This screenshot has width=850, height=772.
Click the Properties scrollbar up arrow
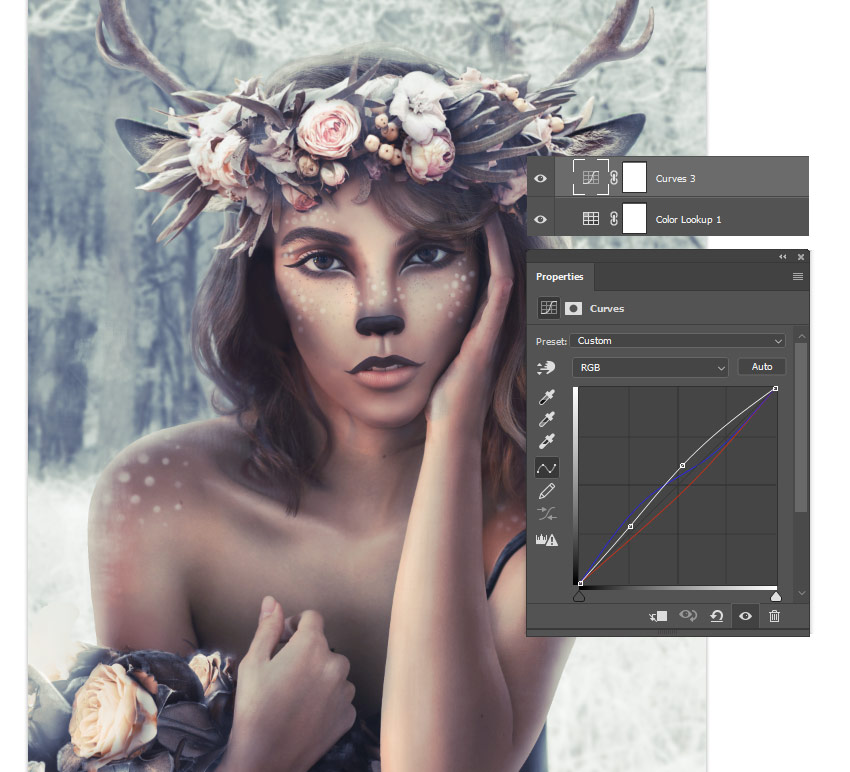pyautogui.click(x=801, y=337)
